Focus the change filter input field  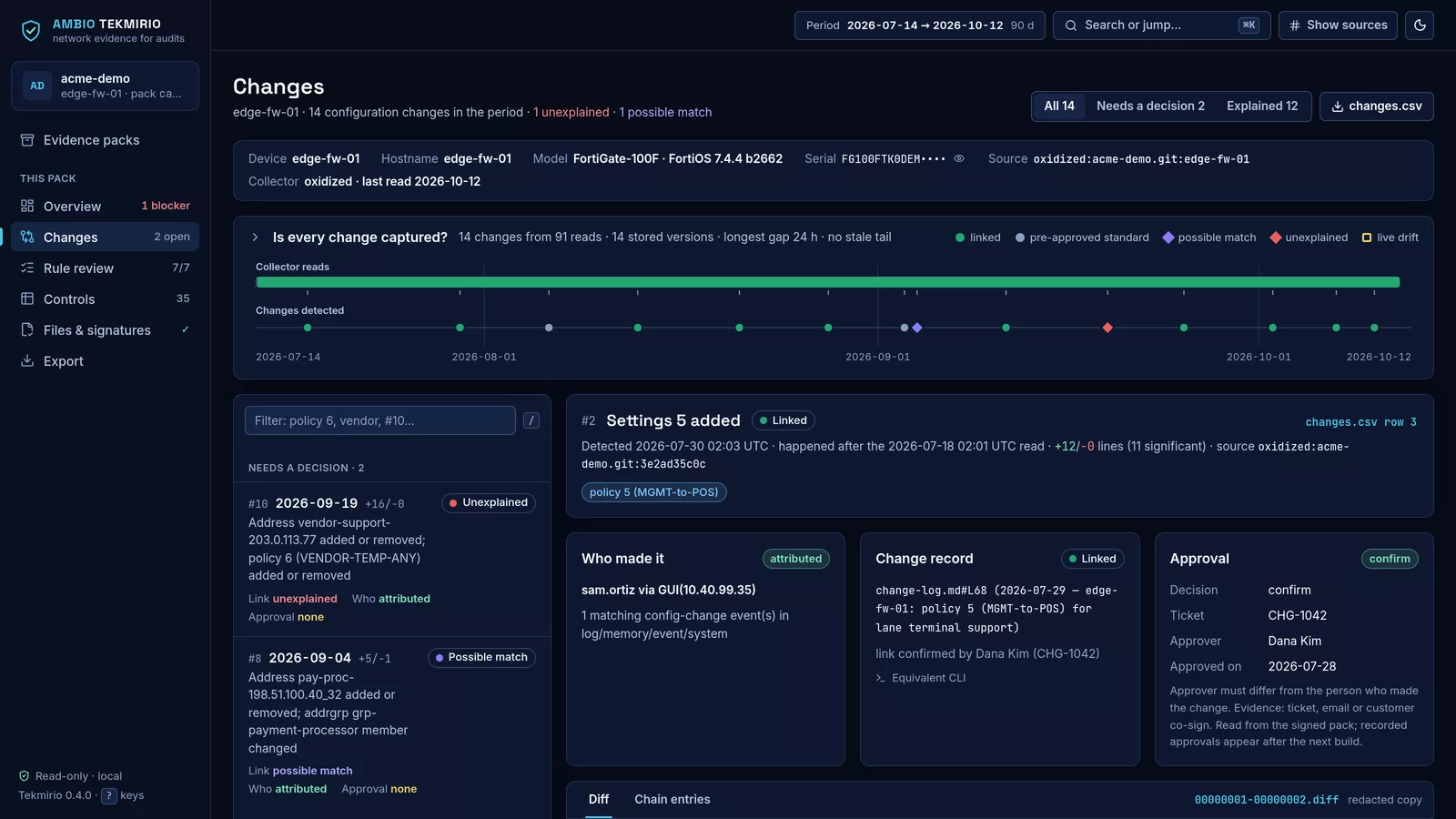(380, 420)
